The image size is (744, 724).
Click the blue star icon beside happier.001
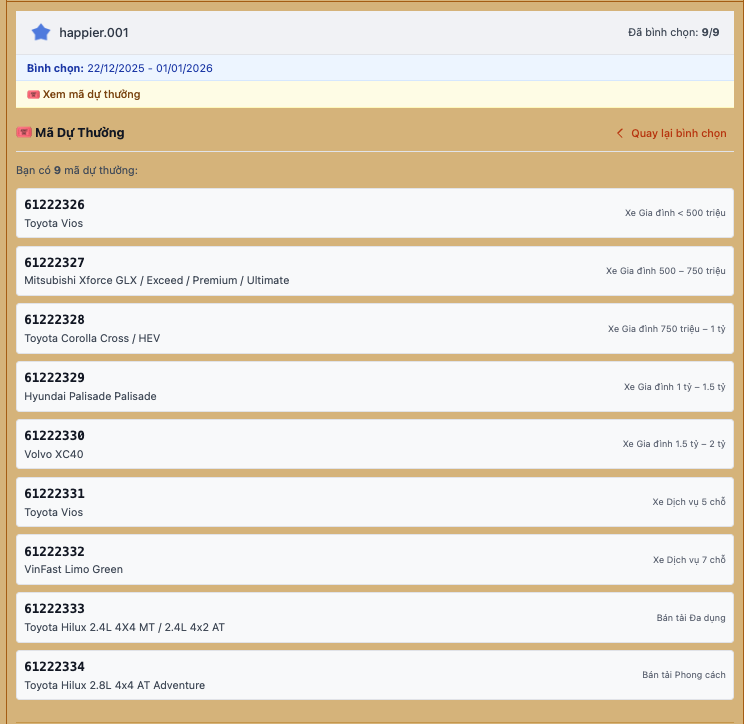coord(41,32)
